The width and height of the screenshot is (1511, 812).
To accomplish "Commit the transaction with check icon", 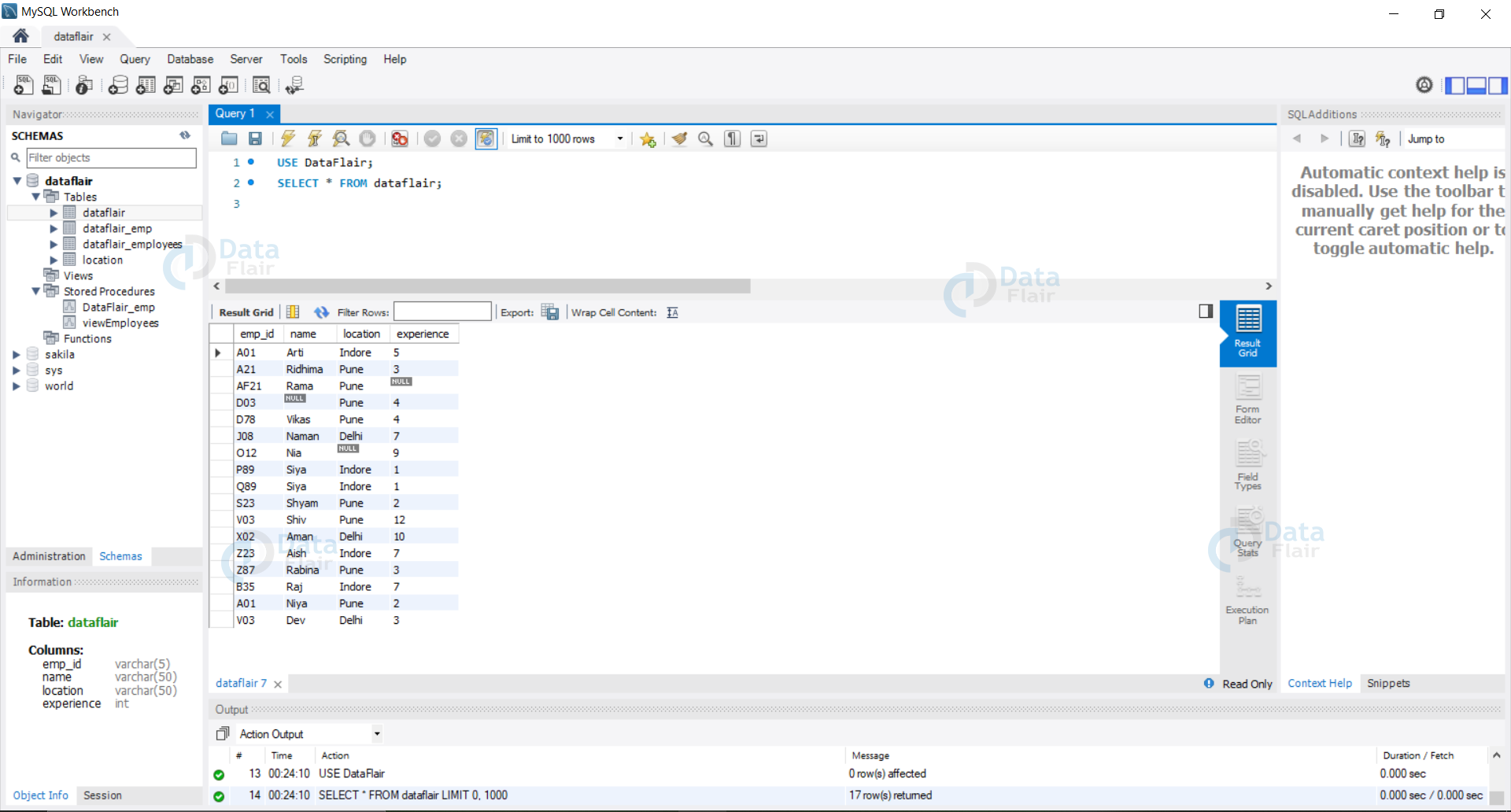I will click(x=432, y=139).
